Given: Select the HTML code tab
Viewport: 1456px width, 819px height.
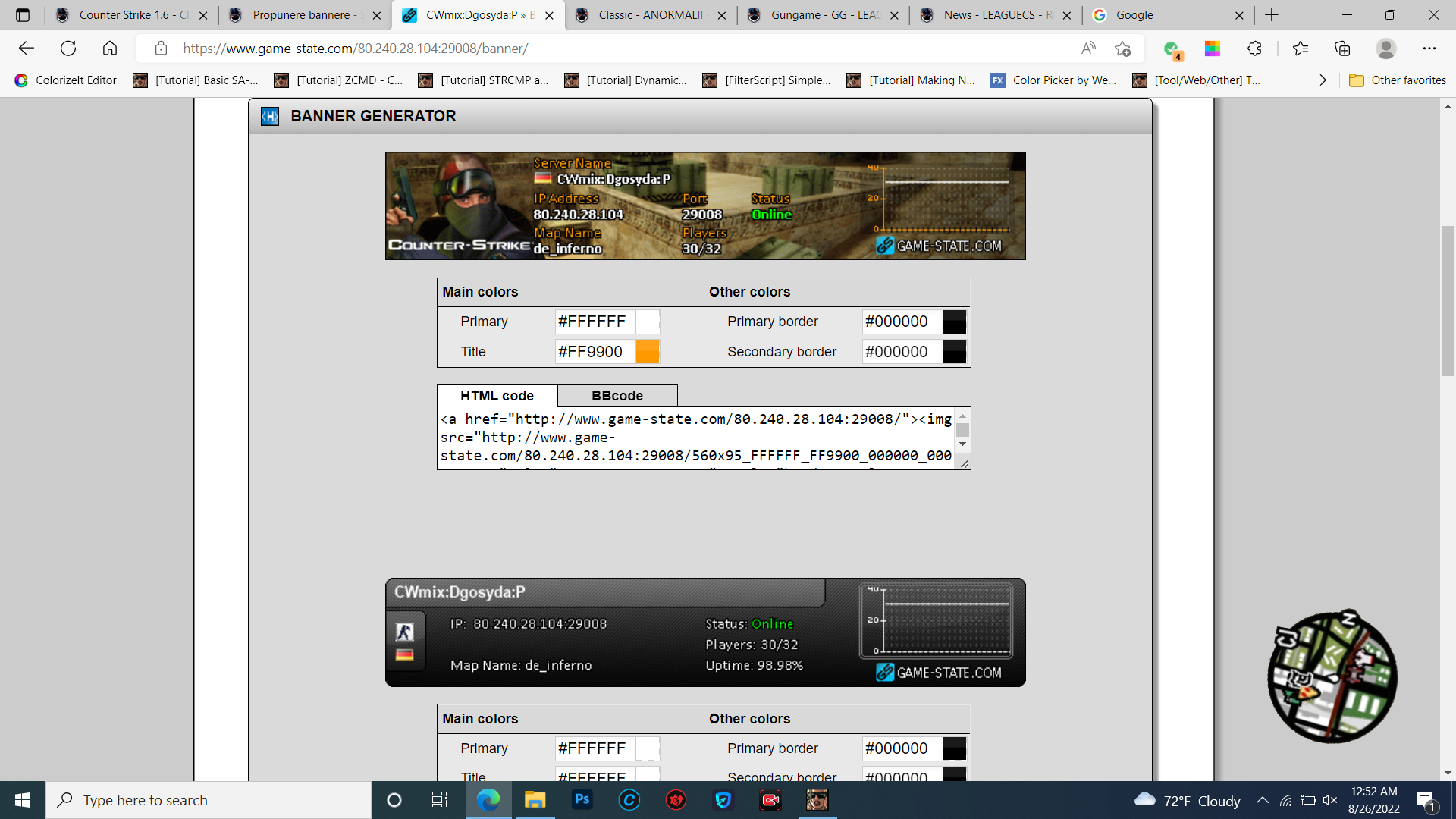Looking at the screenshot, I should 497,396.
